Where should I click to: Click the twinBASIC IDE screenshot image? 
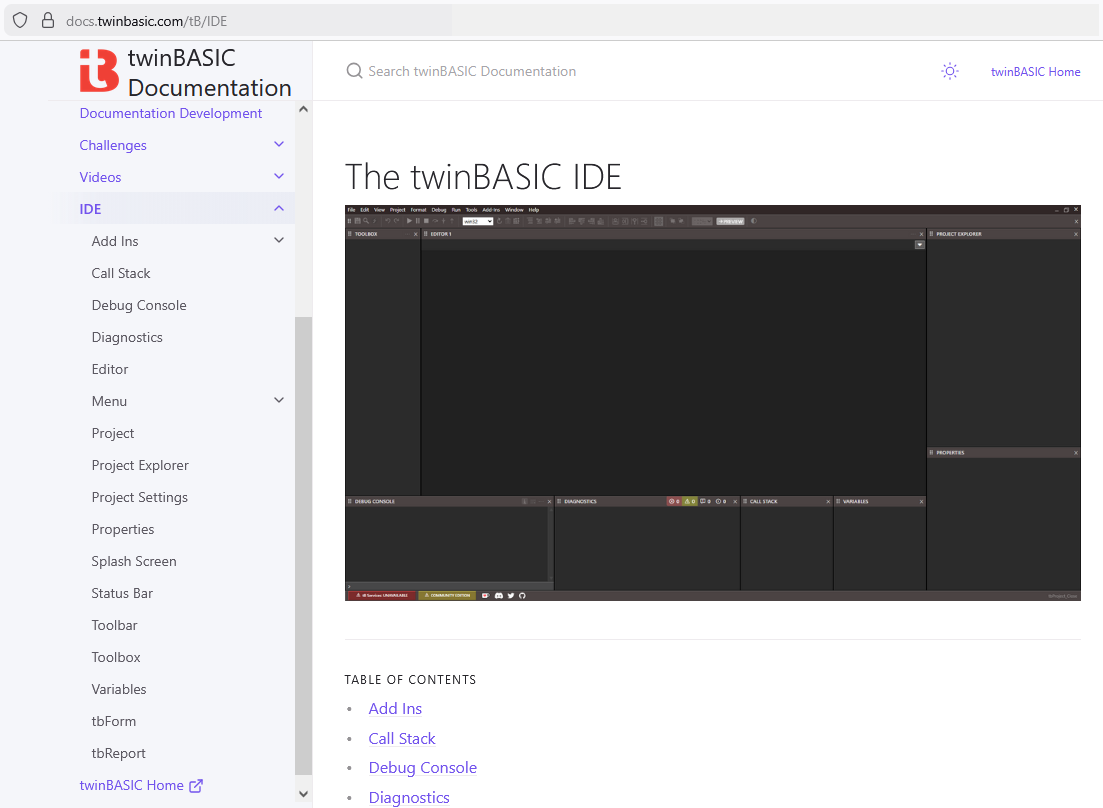(712, 402)
